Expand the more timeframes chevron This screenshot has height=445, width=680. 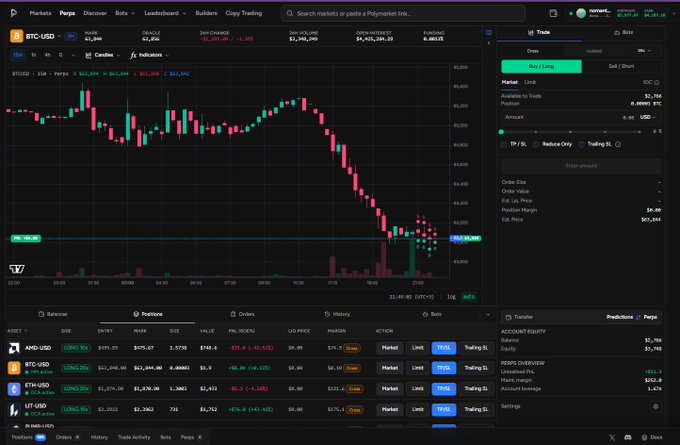73,55
